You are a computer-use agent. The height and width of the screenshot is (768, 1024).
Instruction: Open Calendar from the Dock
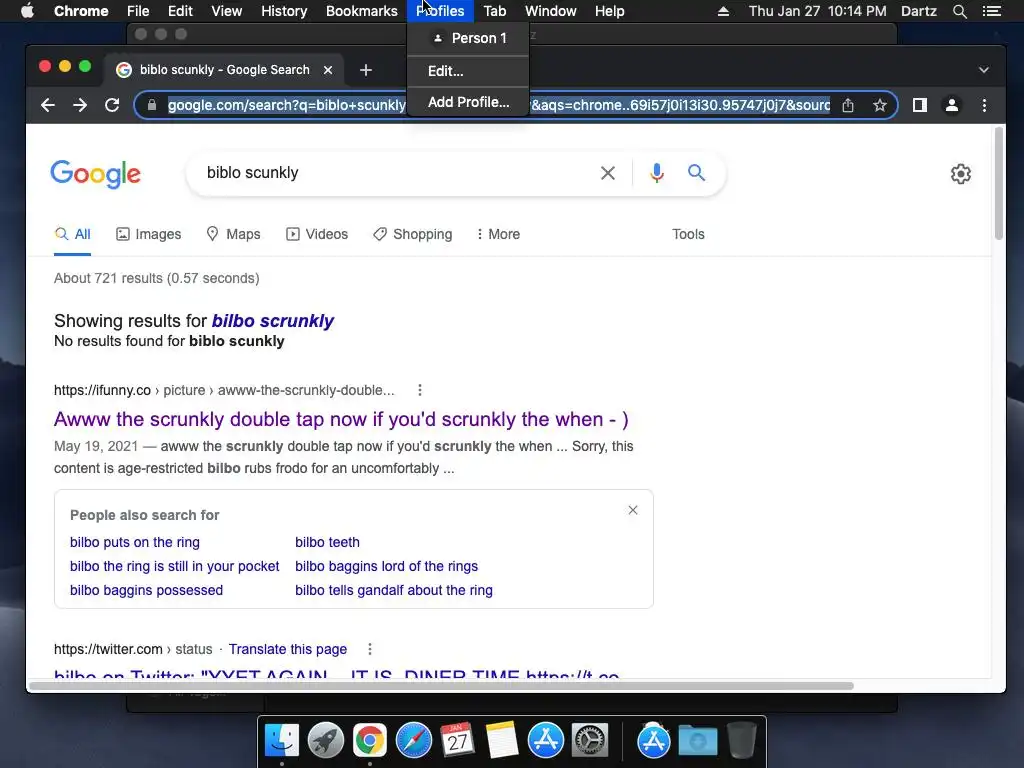pos(457,741)
